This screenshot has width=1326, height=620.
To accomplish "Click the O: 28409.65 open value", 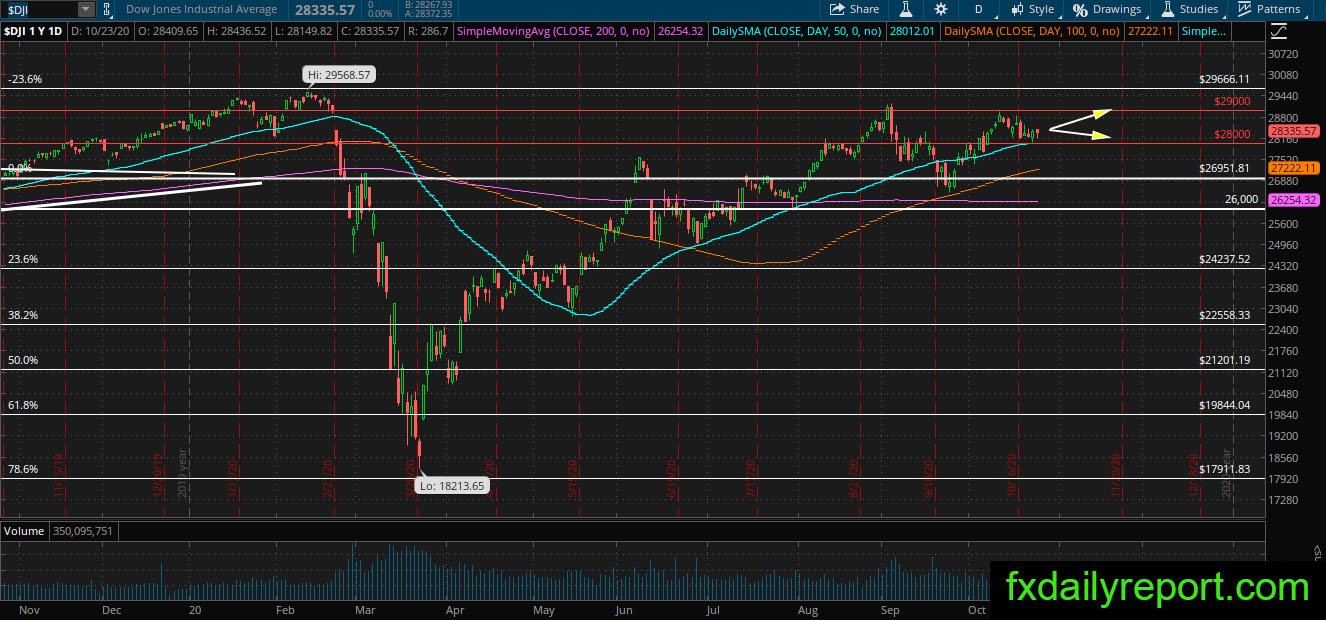I will (x=170, y=32).
